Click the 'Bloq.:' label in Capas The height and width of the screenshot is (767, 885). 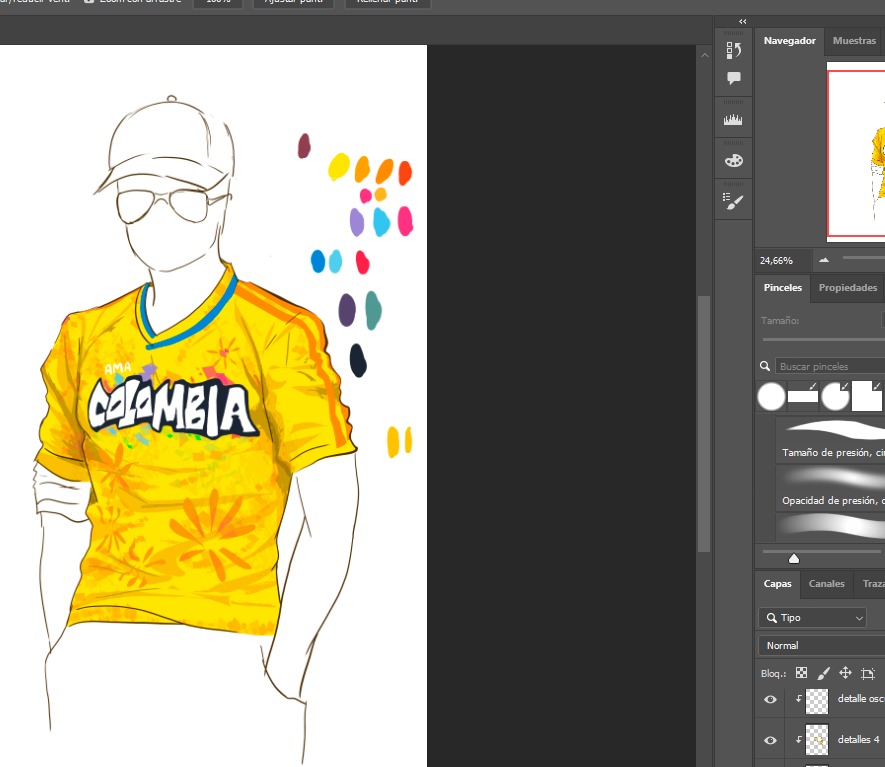pyautogui.click(x=773, y=673)
